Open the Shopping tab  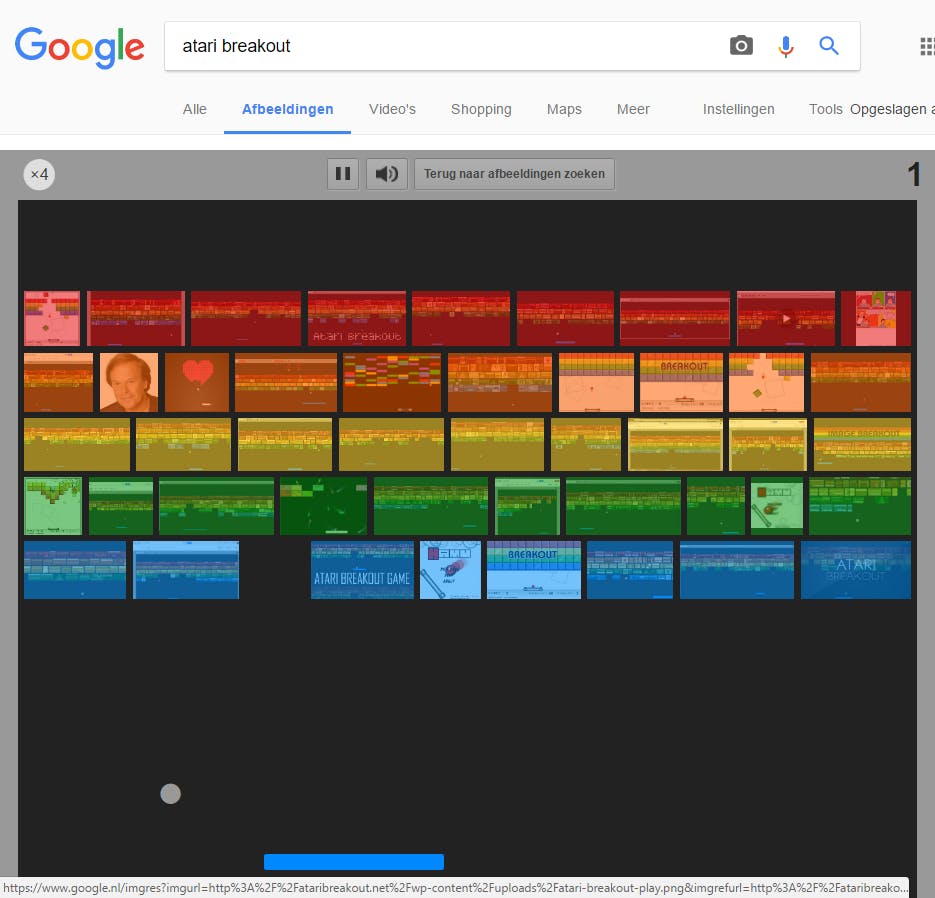click(x=481, y=109)
